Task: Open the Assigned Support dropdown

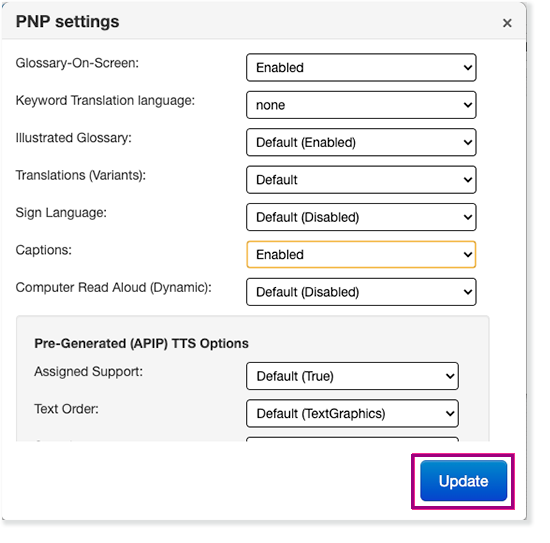Action: 352,376
